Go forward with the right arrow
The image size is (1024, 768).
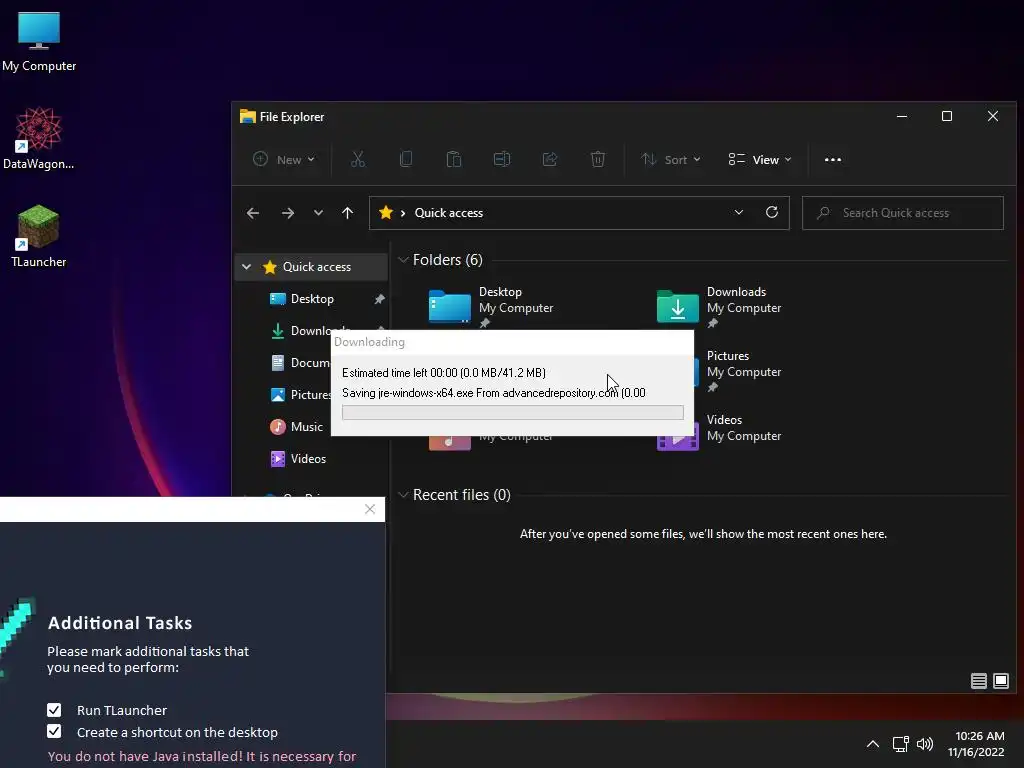(x=287, y=213)
